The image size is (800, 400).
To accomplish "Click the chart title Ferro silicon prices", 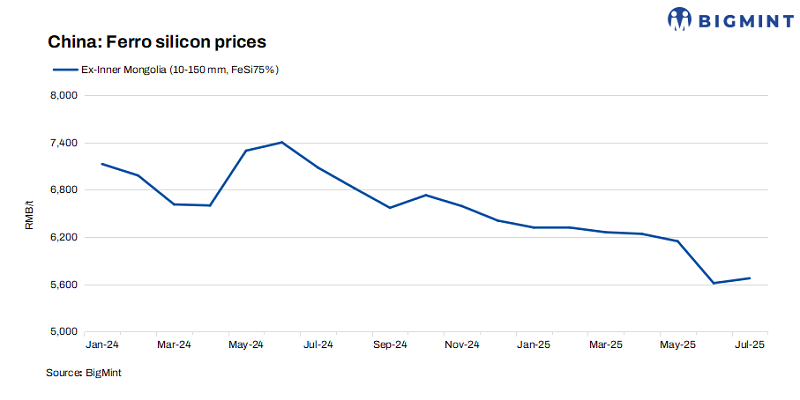I will click(156, 43).
